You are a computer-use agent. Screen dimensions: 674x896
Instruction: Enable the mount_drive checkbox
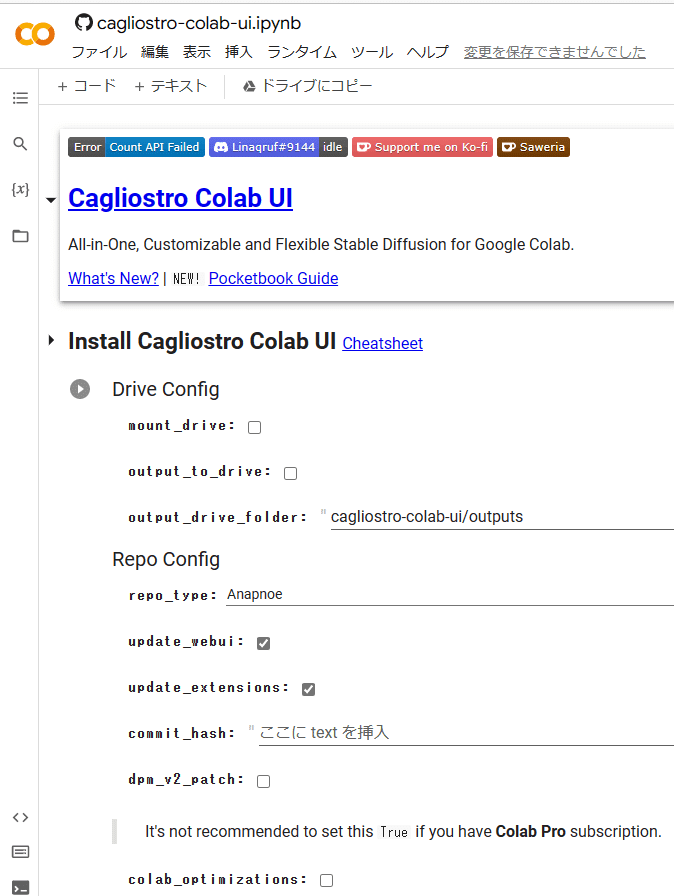255,427
